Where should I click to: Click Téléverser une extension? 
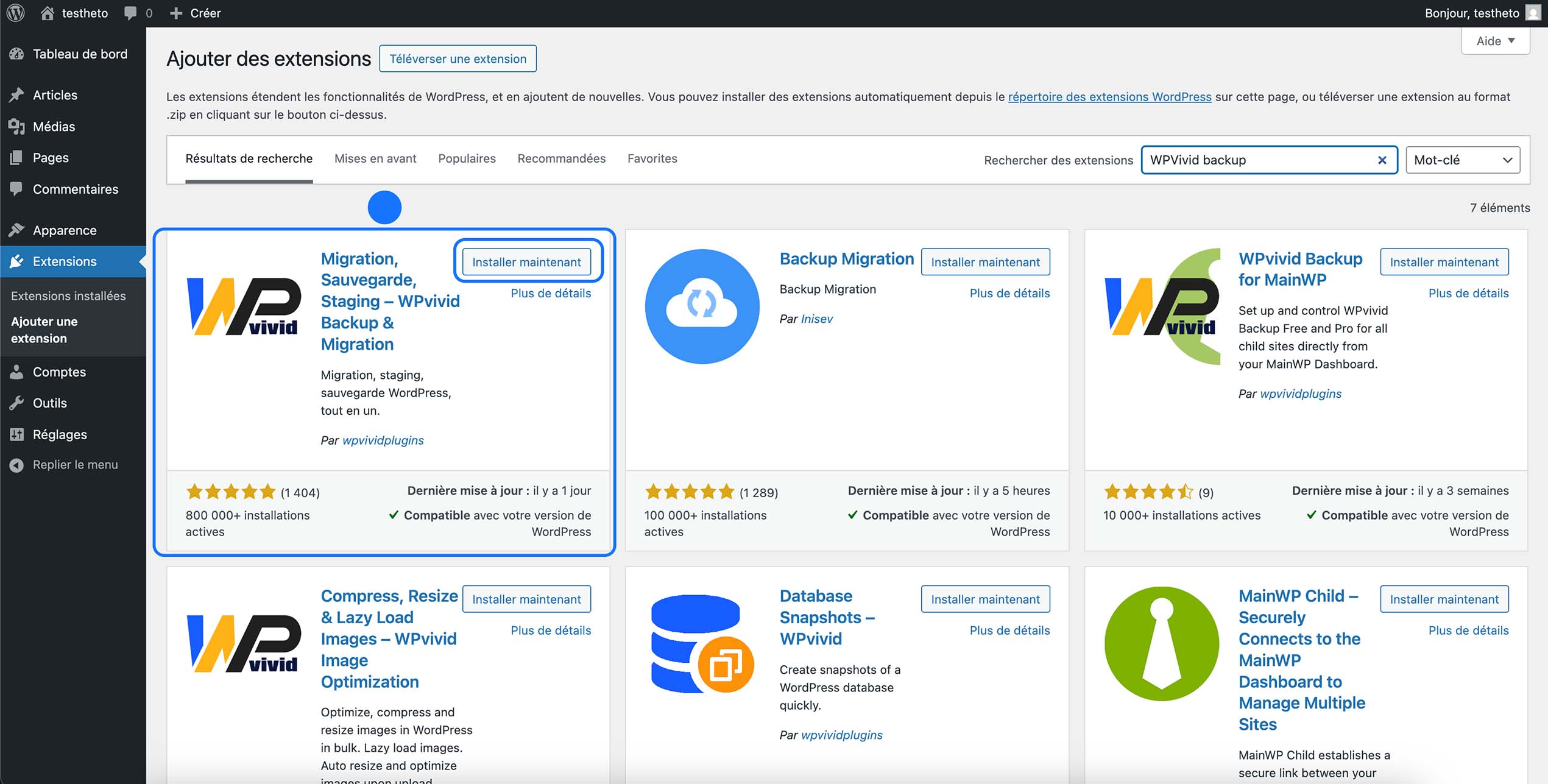tap(458, 58)
